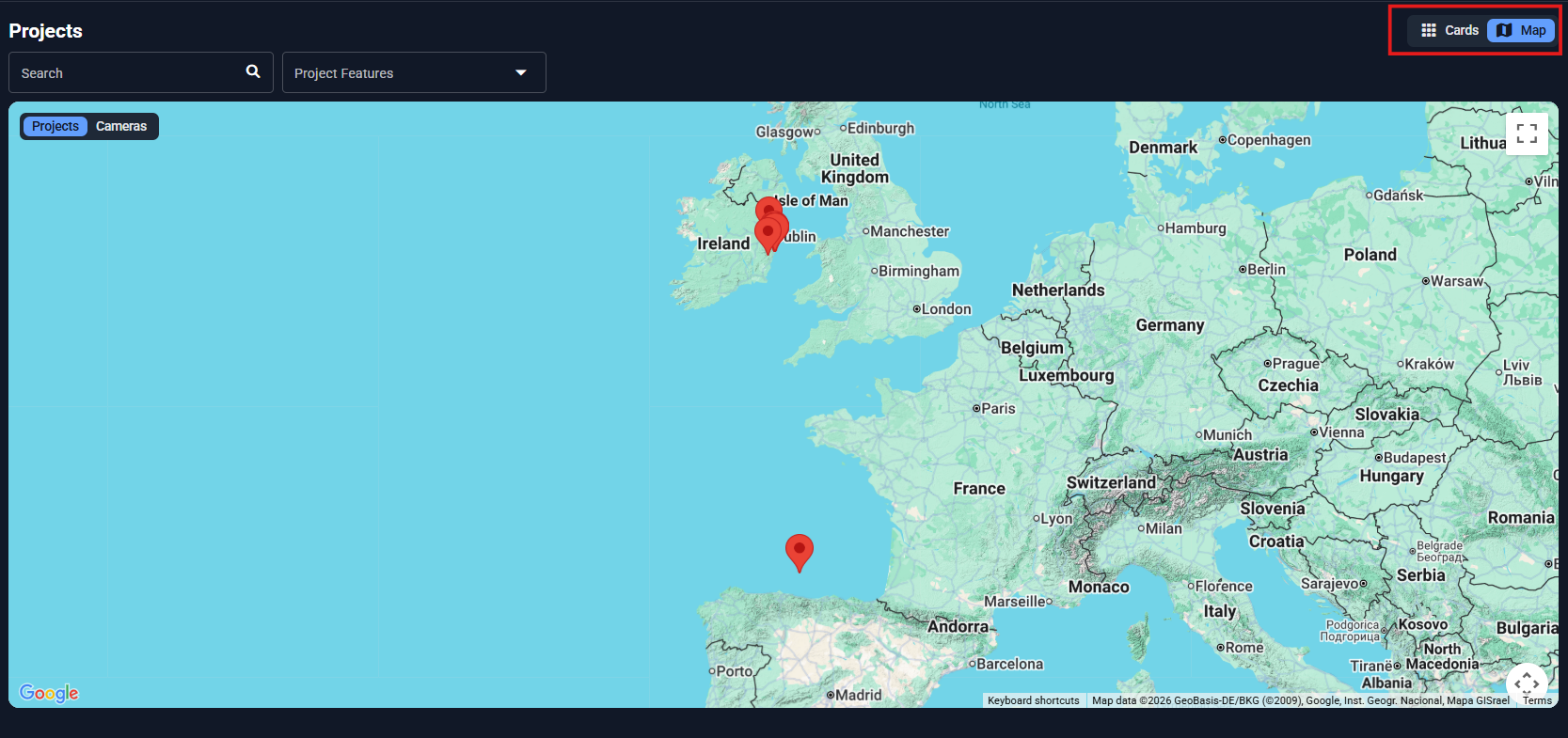Viewport: 1568px width, 738px height.
Task: Click the "Vienna" label on the map
Action: [x=1341, y=432]
